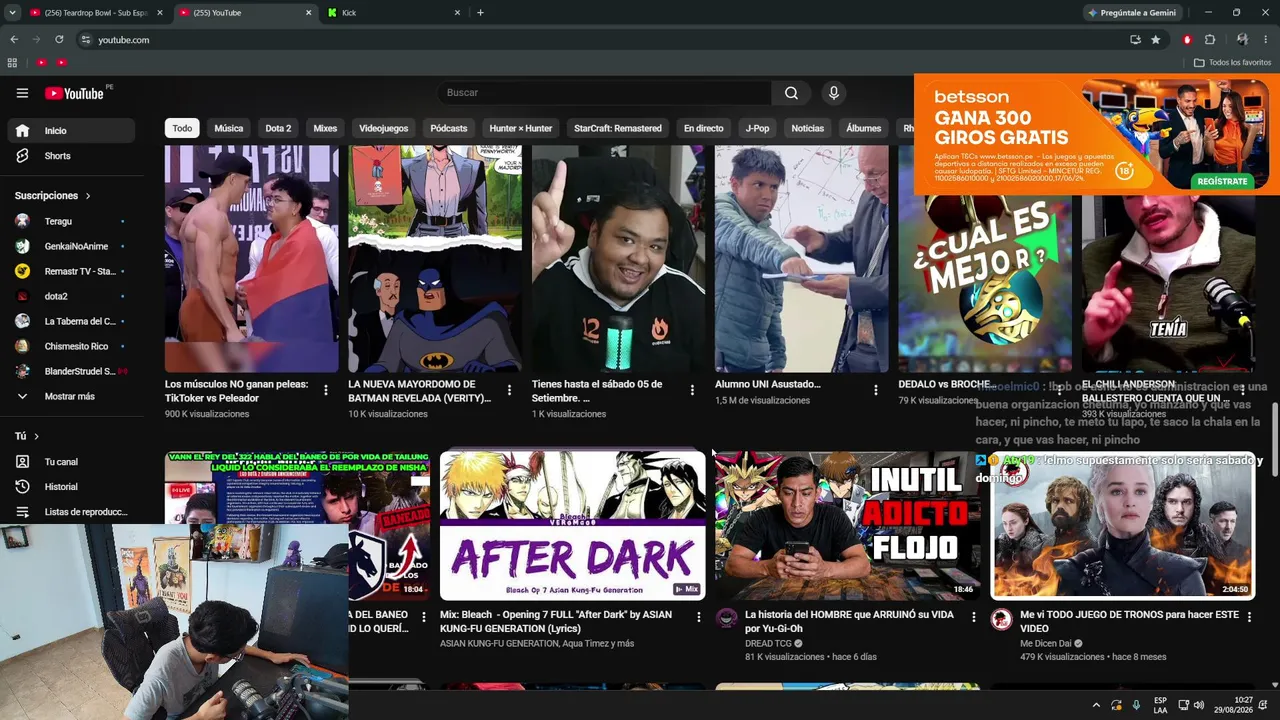Select the En directo filter chip
1280x720 pixels.
tap(703, 128)
